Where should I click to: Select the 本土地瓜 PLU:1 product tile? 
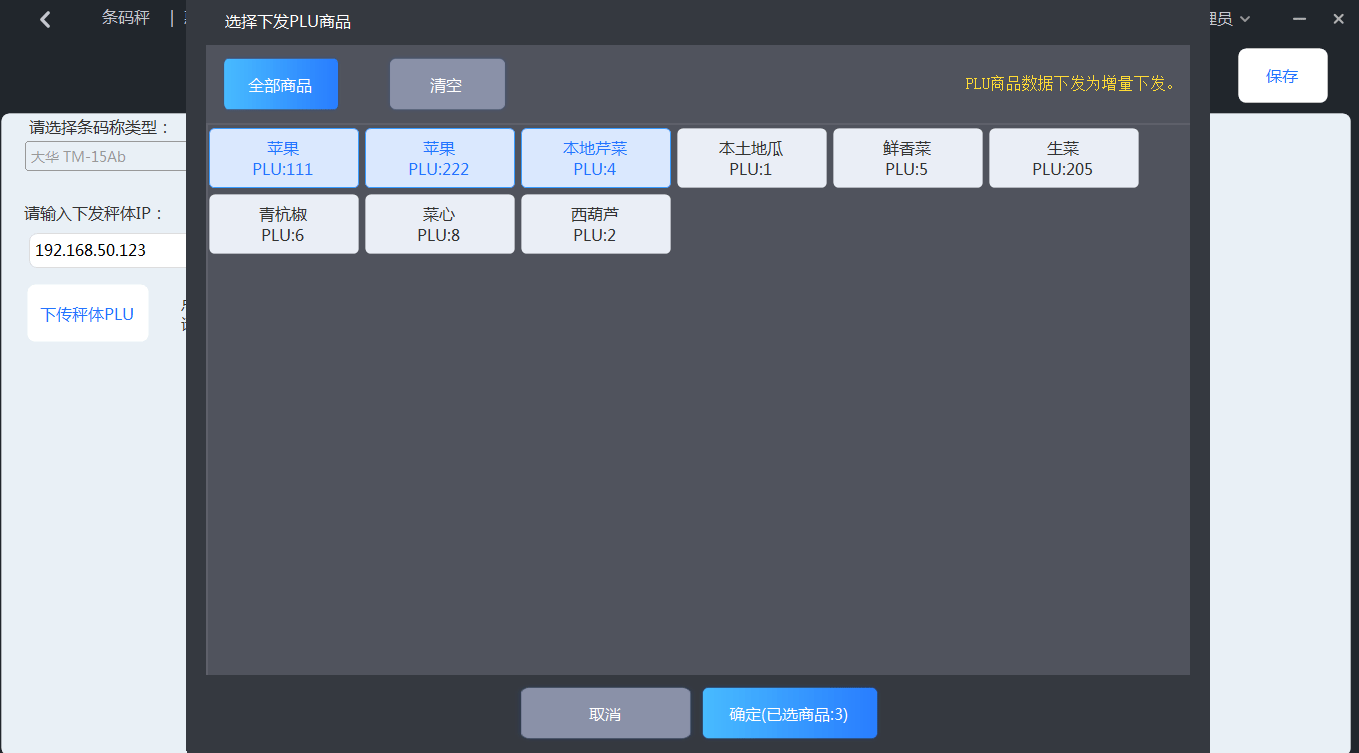click(752, 158)
